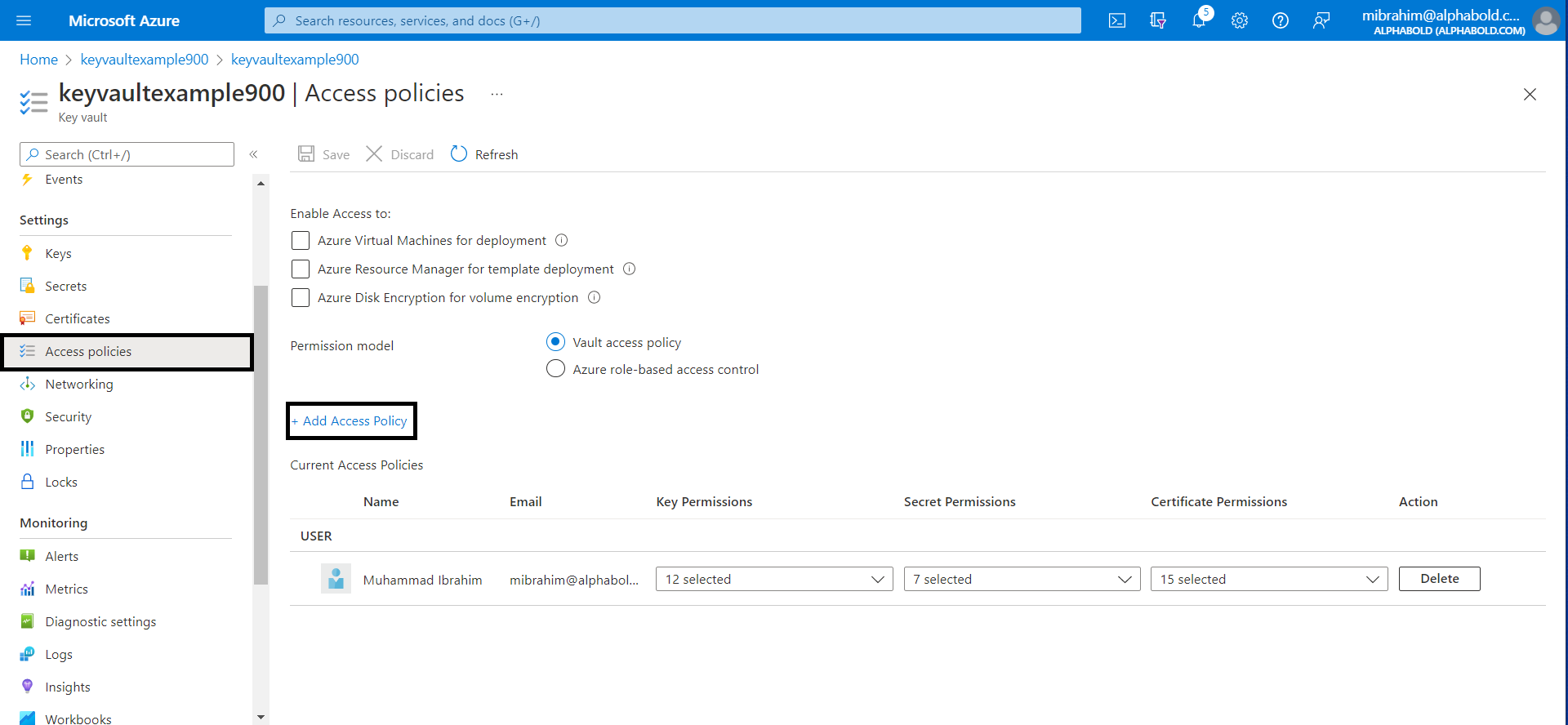Open Workbooks menu item
This screenshot has height=725, width=1568.
tap(78, 718)
